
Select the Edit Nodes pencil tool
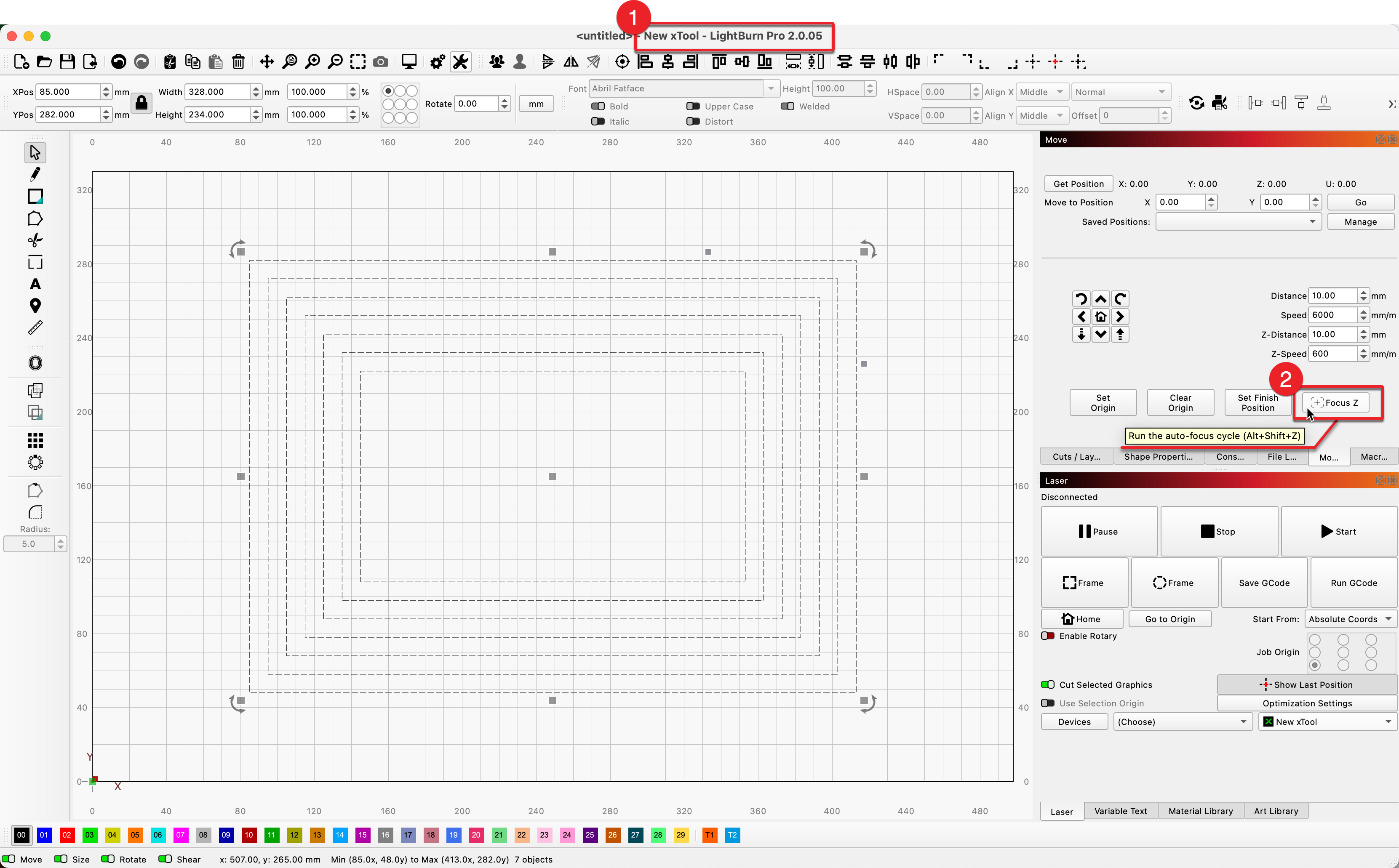[35, 174]
